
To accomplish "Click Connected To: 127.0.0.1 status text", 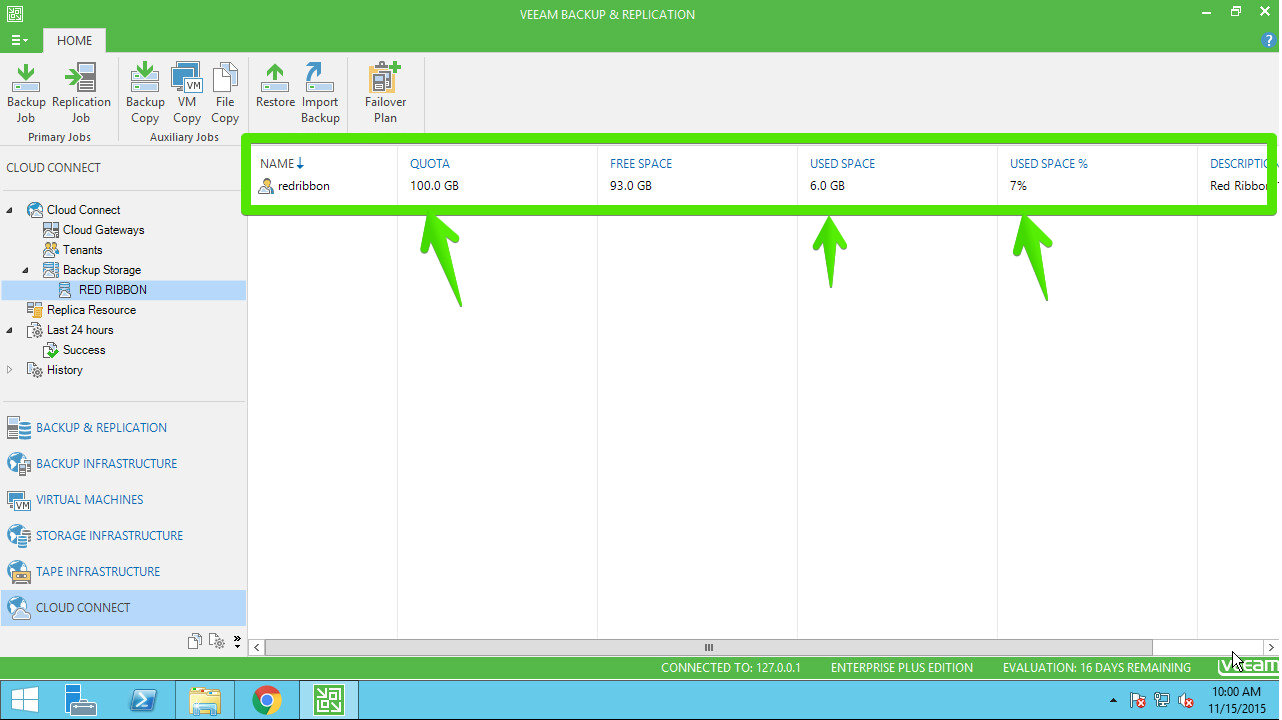I will tap(731, 668).
